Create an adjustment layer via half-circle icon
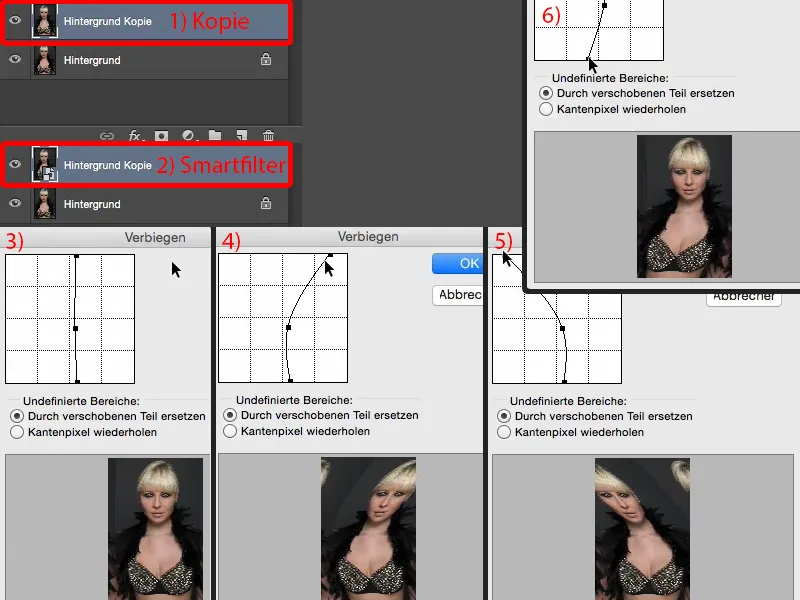Viewport: 800px width, 600px height. tap(189, 136)
